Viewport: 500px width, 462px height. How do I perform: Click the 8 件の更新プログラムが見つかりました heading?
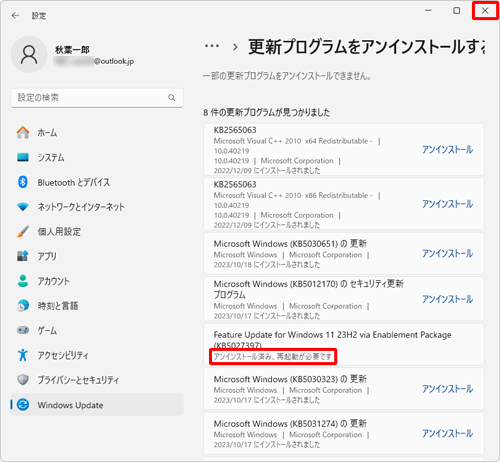pyautogui.click(x=267, y=112)
